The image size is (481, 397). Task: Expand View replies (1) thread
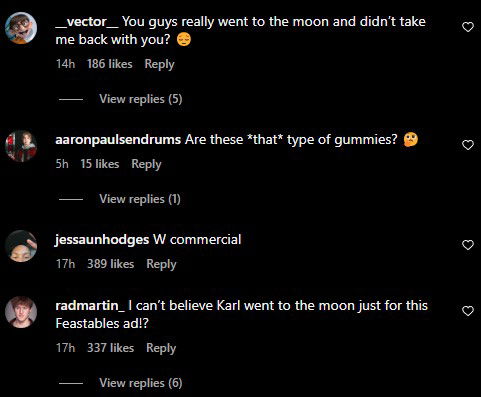coord(140,199)
